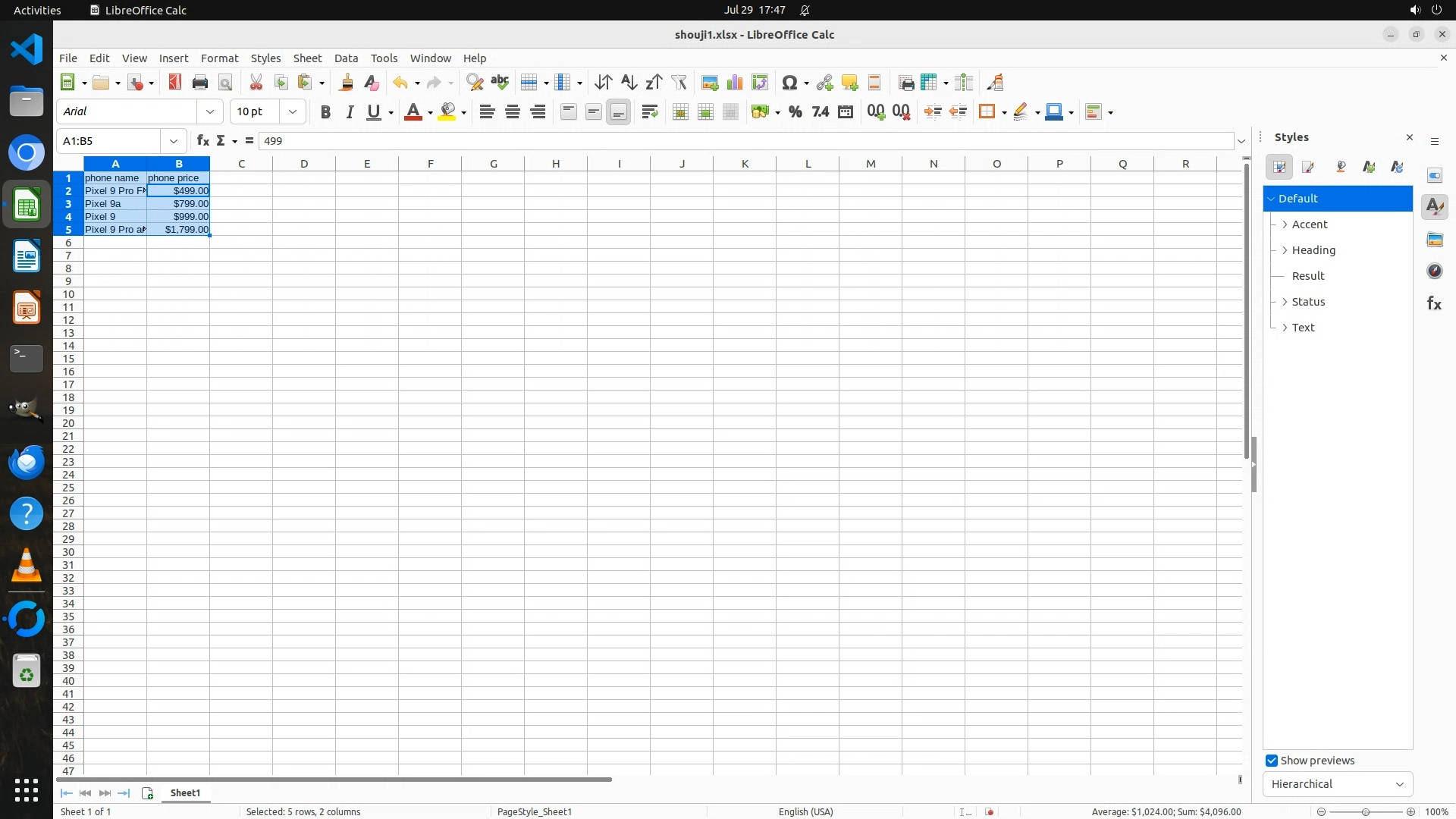Click the Sort Ascending icon
The height and width of the screenshot is (819, 1456).
click(x=629, y=83)
